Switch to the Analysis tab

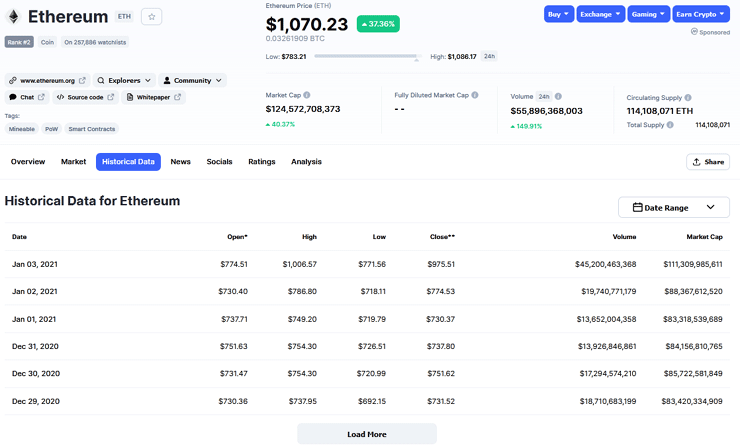(306, 162)
